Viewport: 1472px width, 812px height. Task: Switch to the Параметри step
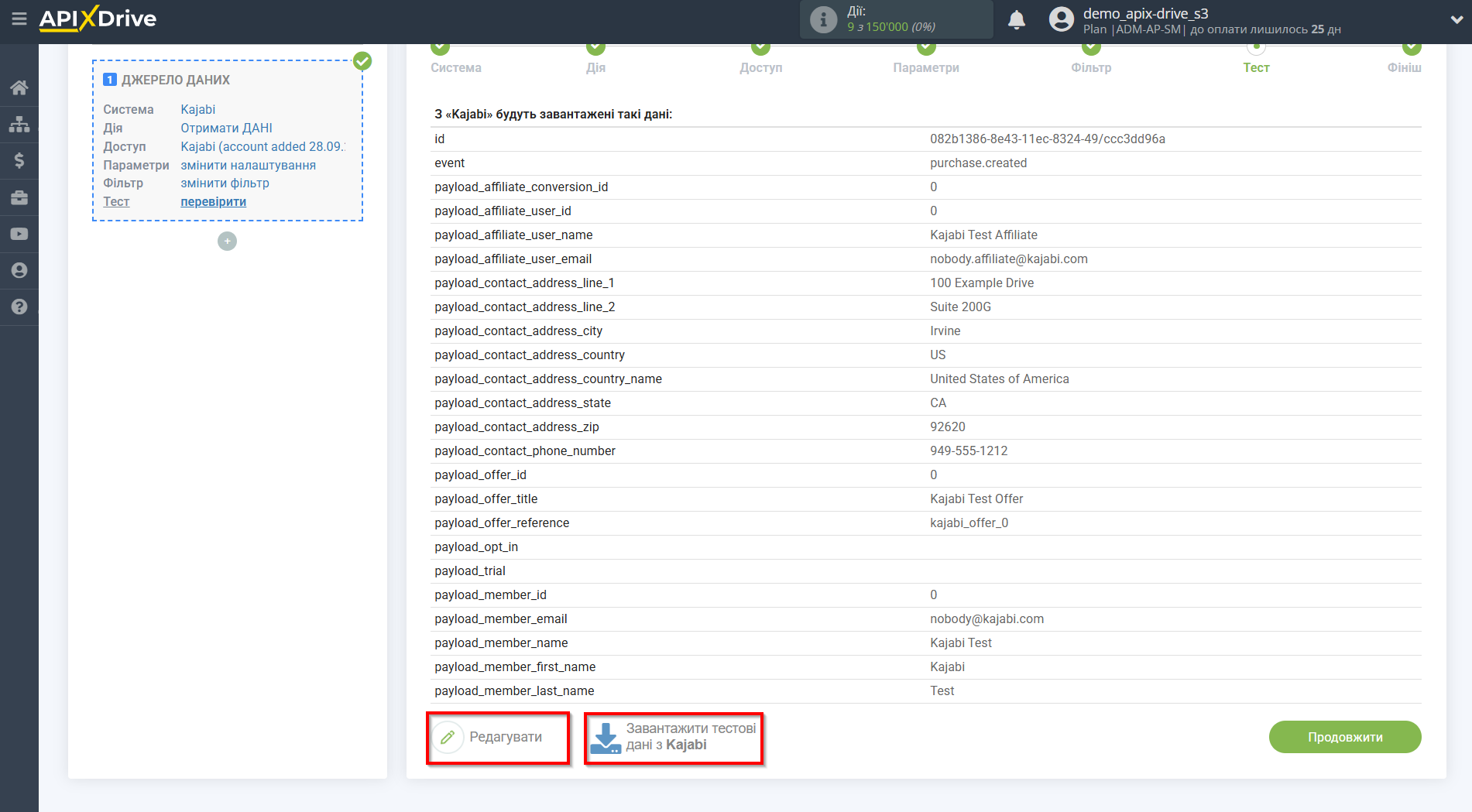point(925,67)
